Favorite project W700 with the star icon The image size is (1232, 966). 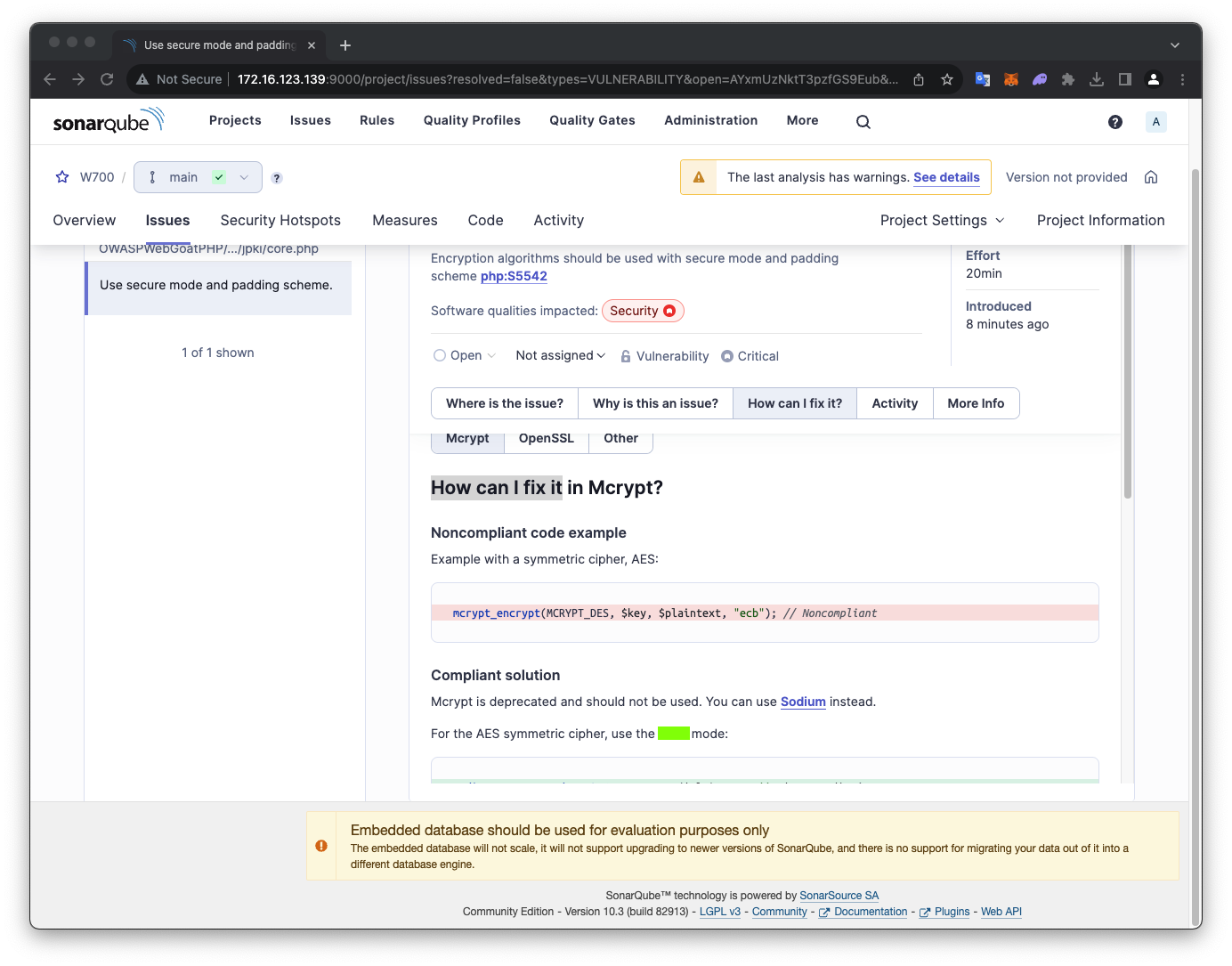pos(62,177)
